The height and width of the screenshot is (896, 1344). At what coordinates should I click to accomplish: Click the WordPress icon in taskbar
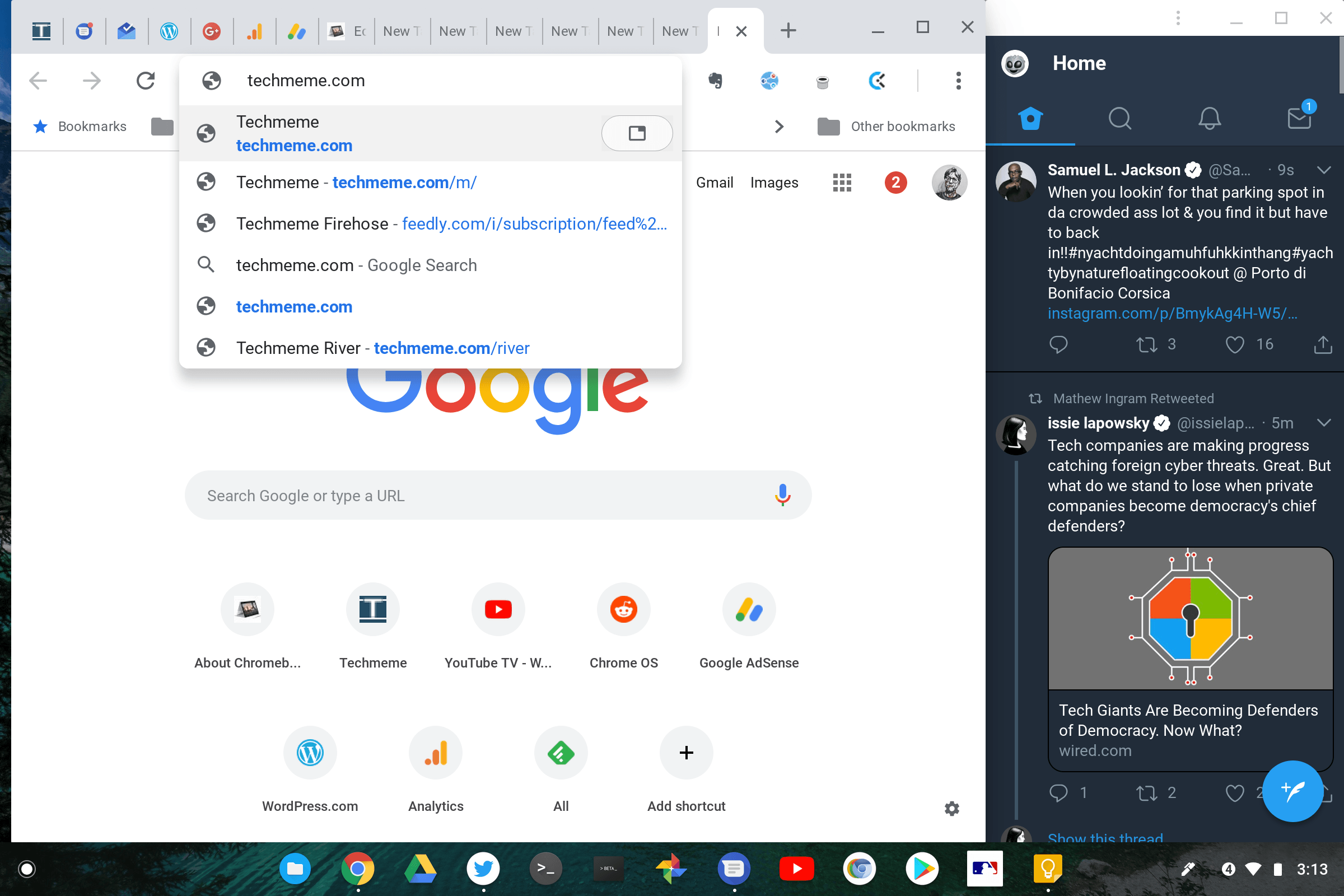(x=168, y=29)
